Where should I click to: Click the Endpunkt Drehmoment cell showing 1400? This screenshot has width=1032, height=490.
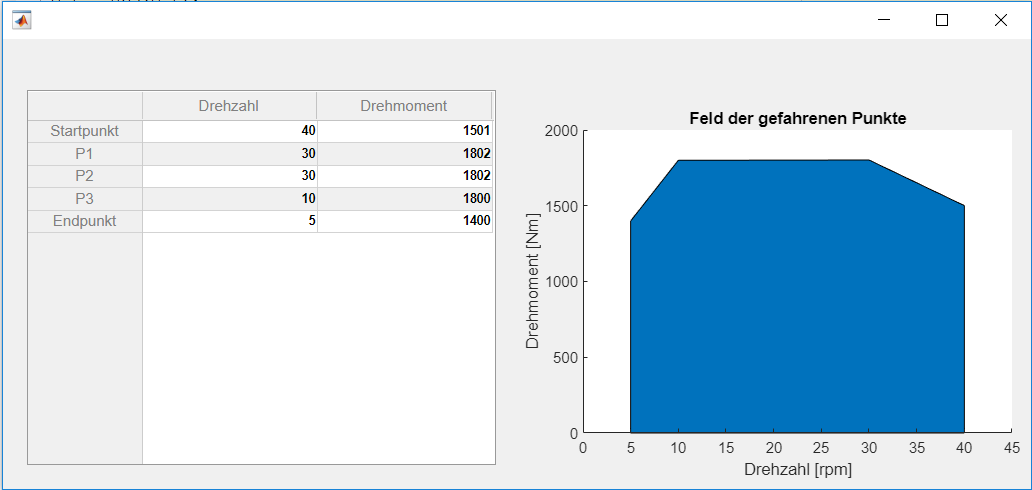[404, 221]
